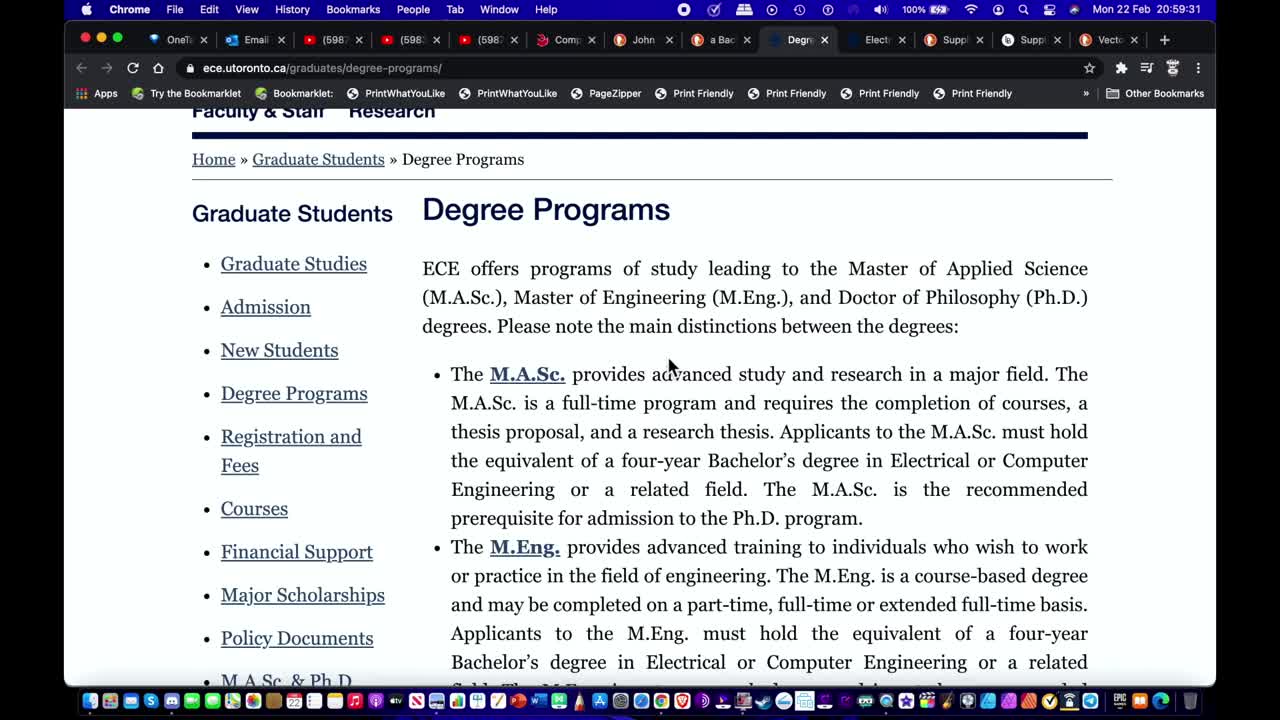This screenshot has width=1280, height=720.
Task: Open Time Machine icon in menu bar
Action: coord(799,9)
